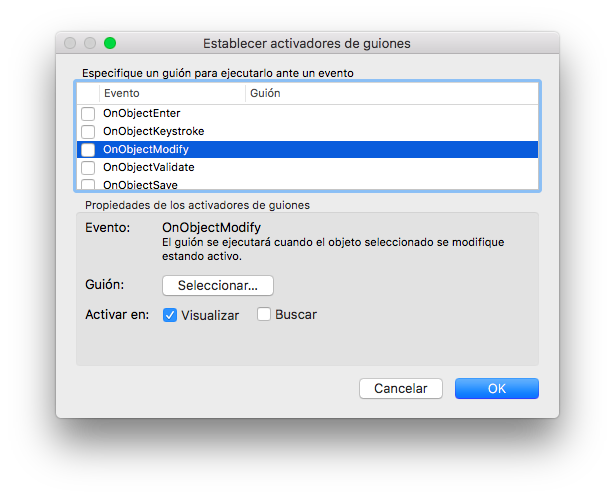Select the OnObjectSave event row
The height and width of the screenshot is (498, 615).
tap(308, 184)
